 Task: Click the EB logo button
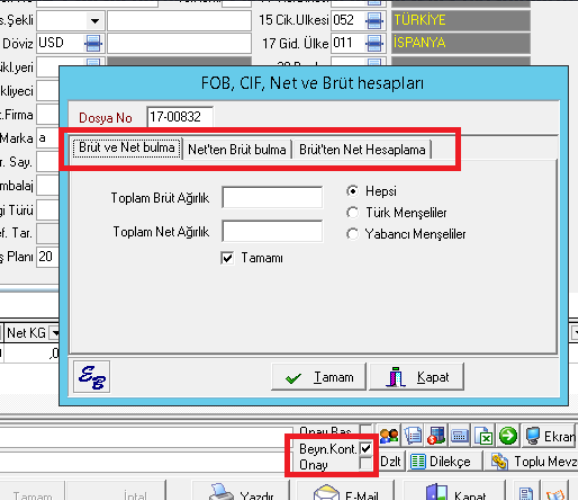[x=91, y=377]
